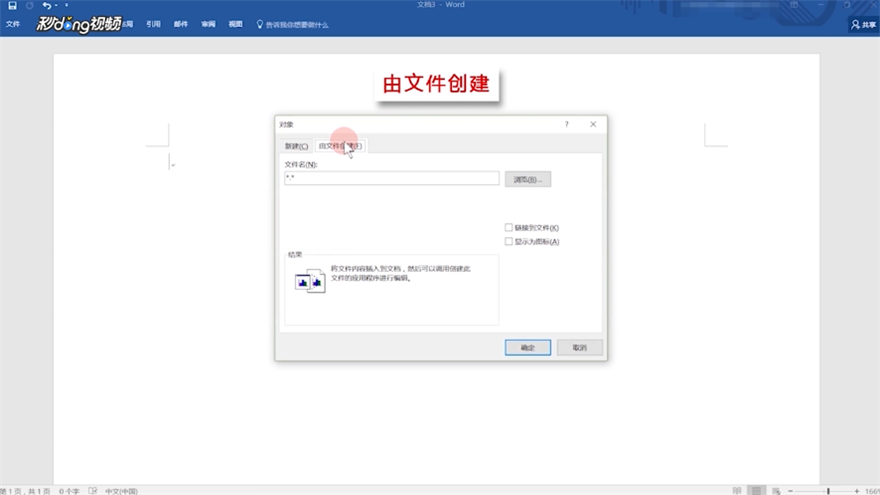Click the proofing check icon in status bar

93,491
